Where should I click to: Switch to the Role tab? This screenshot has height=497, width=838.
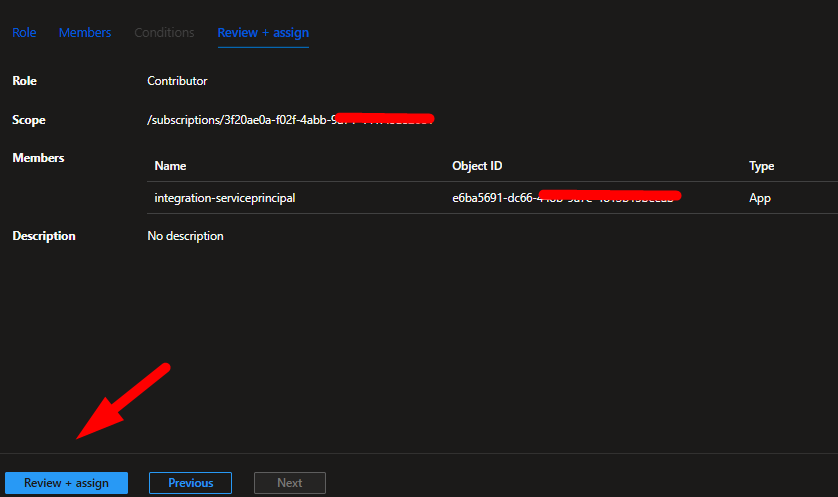coord(24,33)
